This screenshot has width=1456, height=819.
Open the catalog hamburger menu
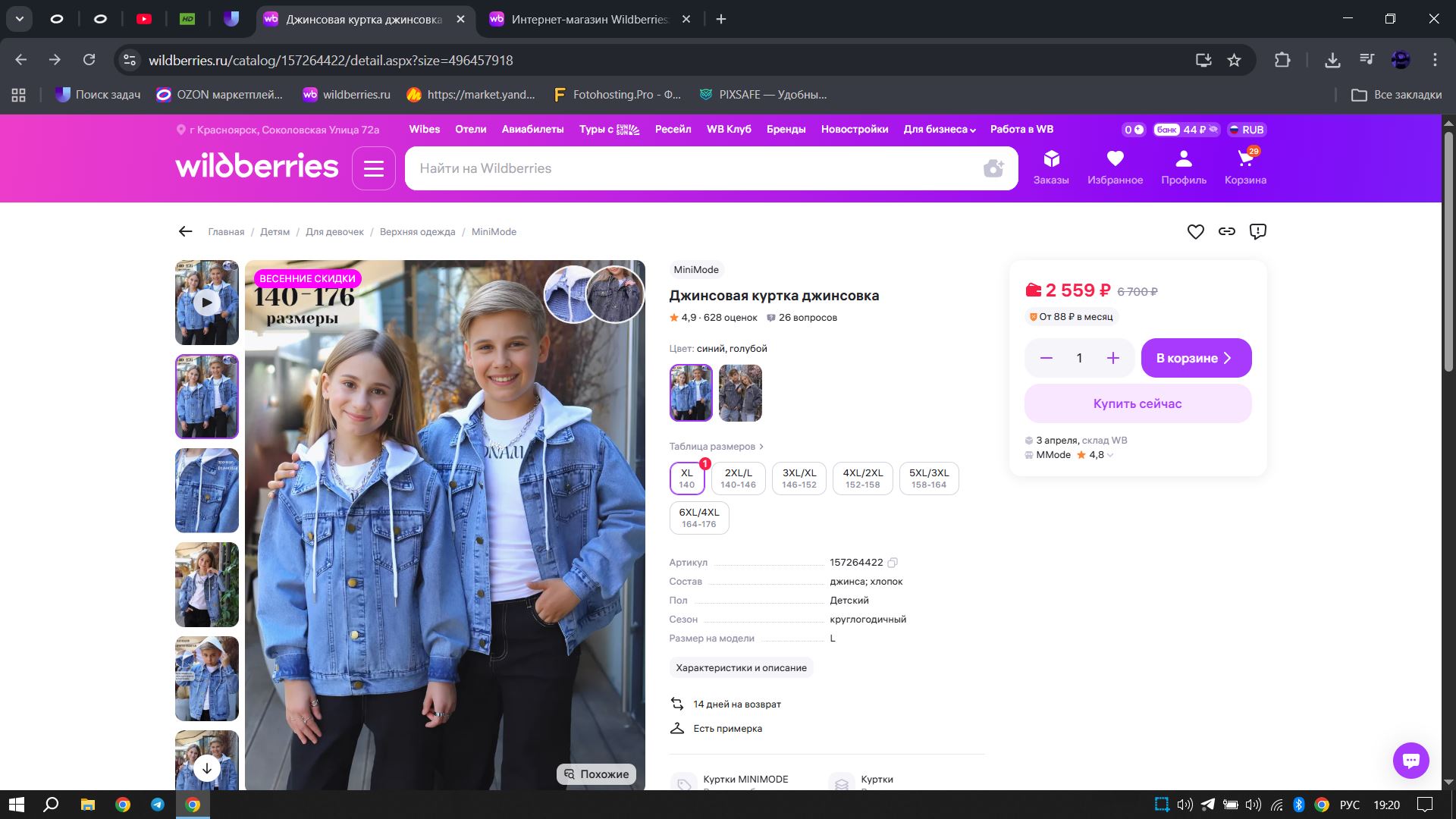[373, 168]
